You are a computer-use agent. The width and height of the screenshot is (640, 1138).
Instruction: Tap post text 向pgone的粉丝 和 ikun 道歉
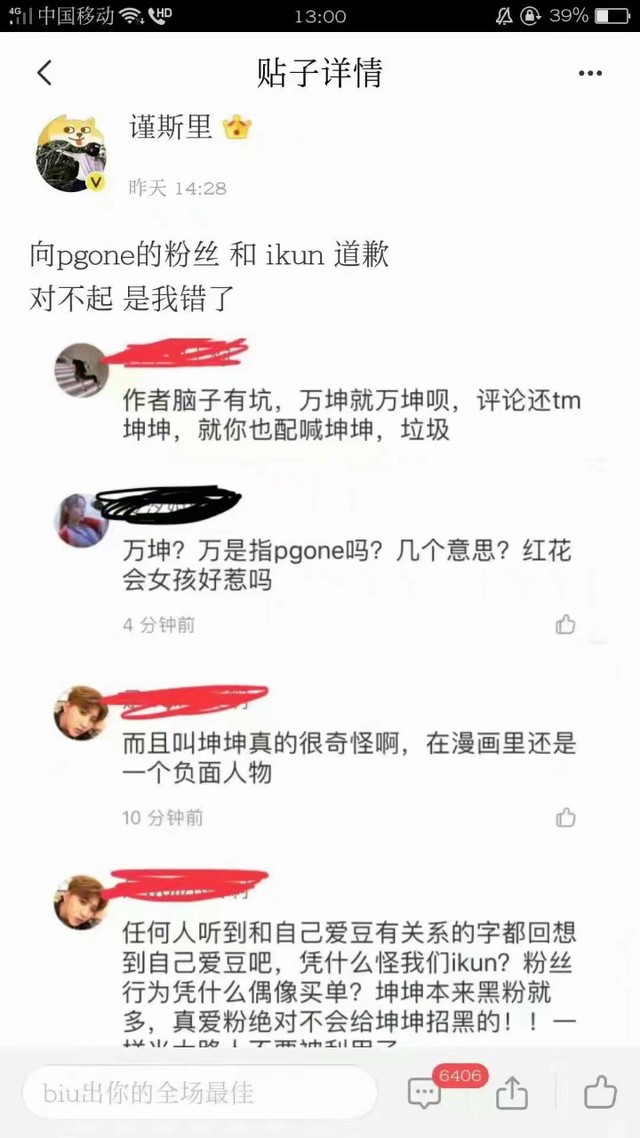209,255
